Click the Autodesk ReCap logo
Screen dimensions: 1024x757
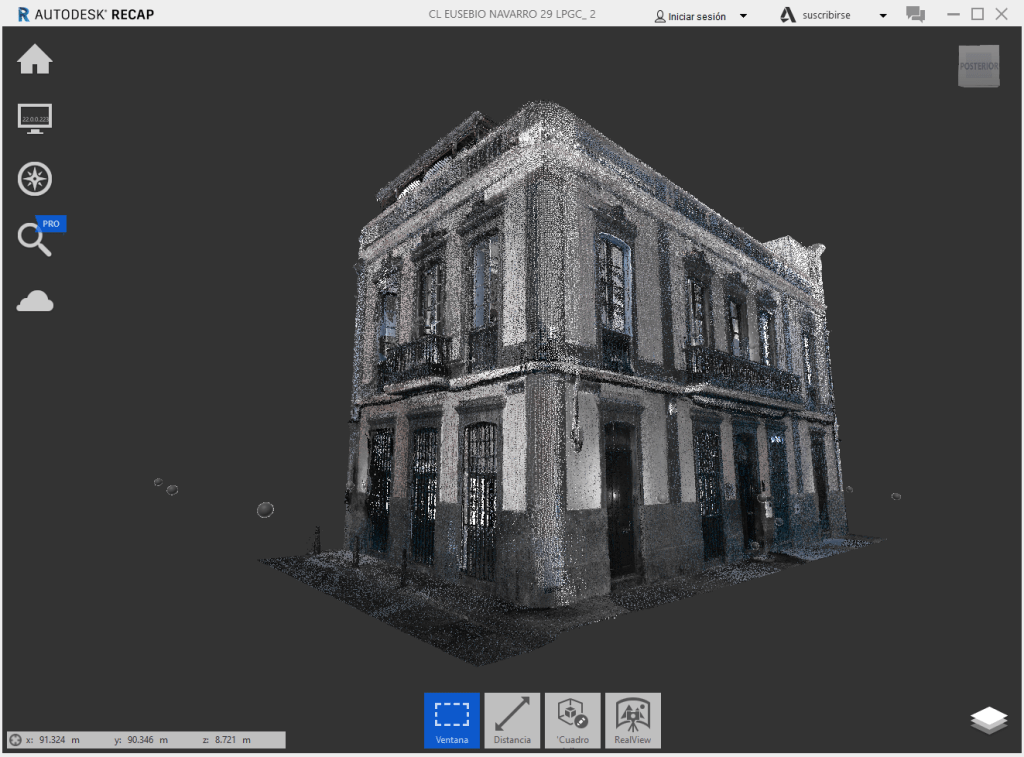86,14
